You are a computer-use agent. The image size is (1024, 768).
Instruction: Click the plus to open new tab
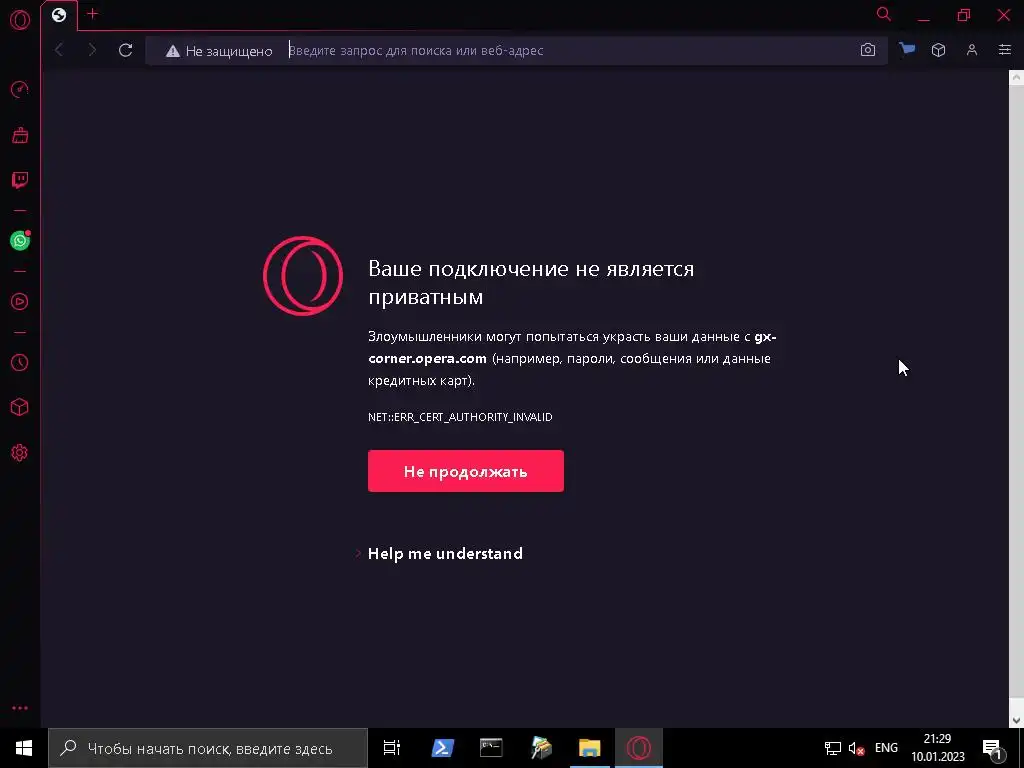click(x=92, y=14)
